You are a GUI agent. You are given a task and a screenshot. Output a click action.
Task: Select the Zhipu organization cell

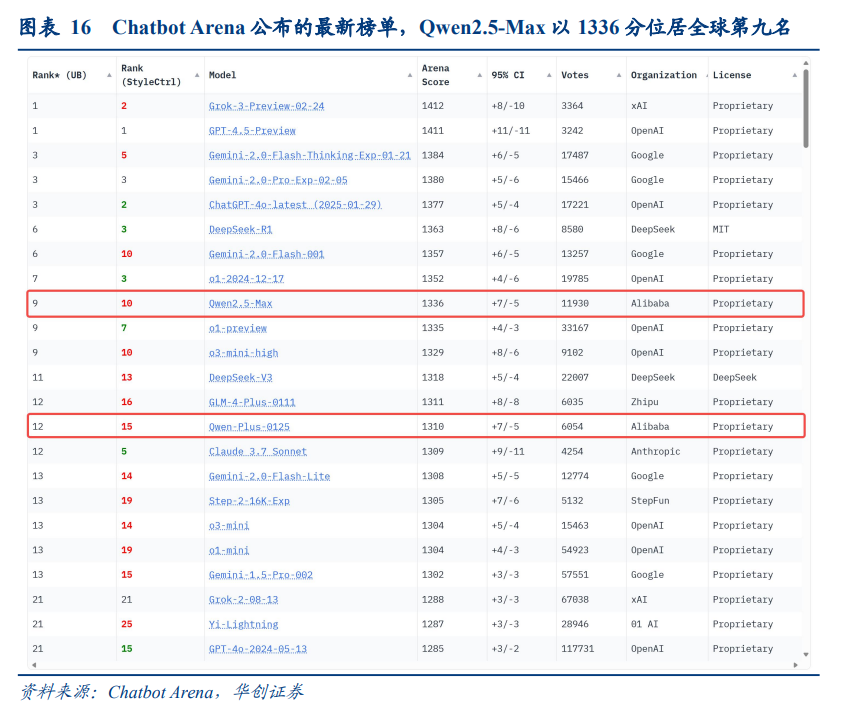[645, 402]
